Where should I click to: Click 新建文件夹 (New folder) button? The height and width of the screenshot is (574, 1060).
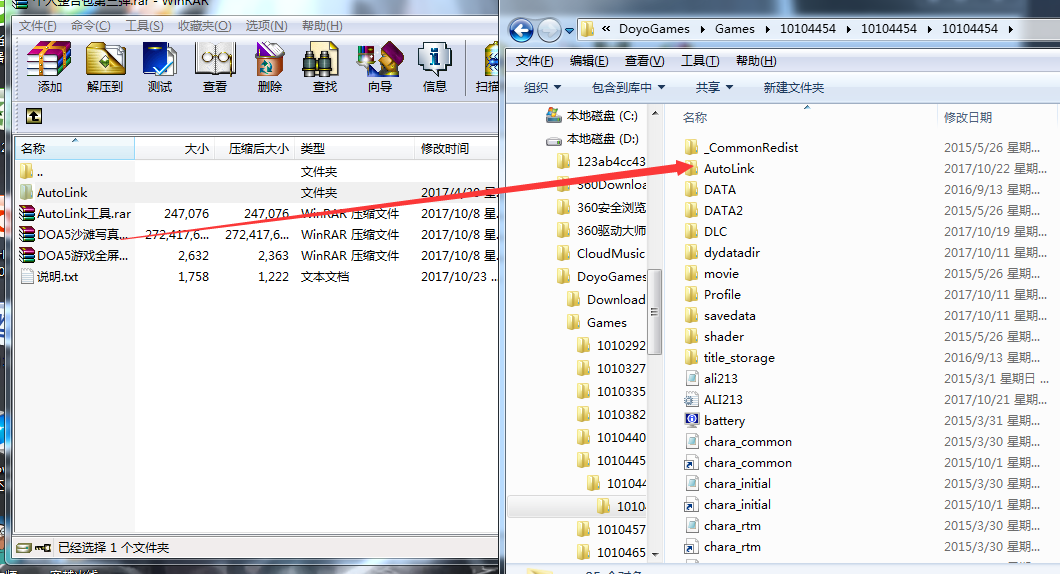794,88
